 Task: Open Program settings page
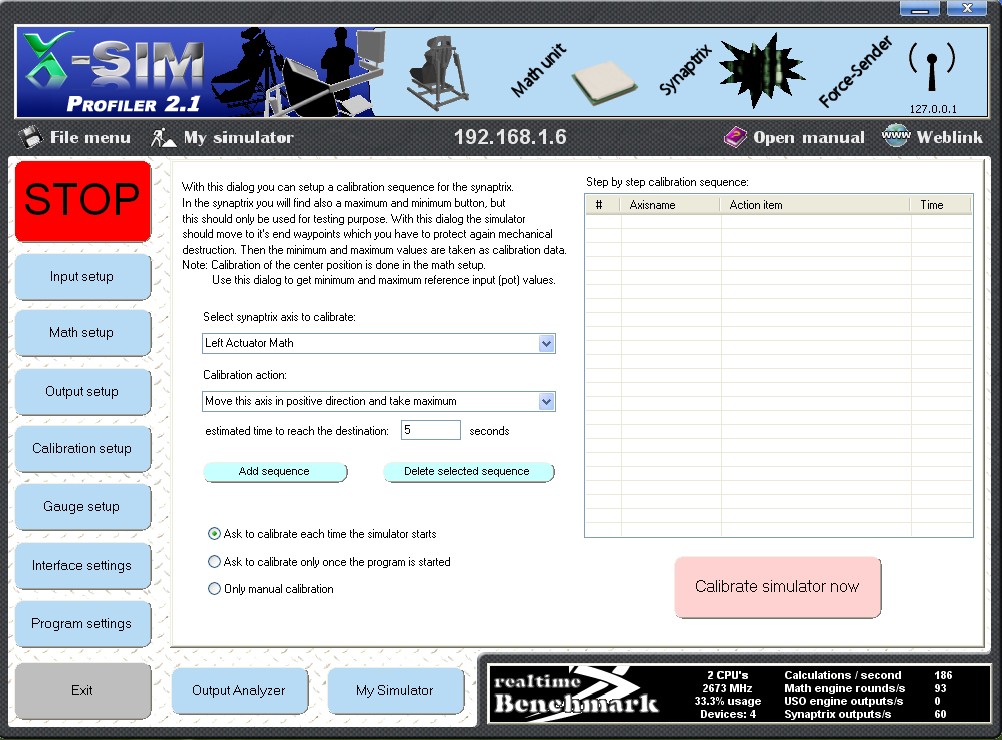[x=82, y=624]
